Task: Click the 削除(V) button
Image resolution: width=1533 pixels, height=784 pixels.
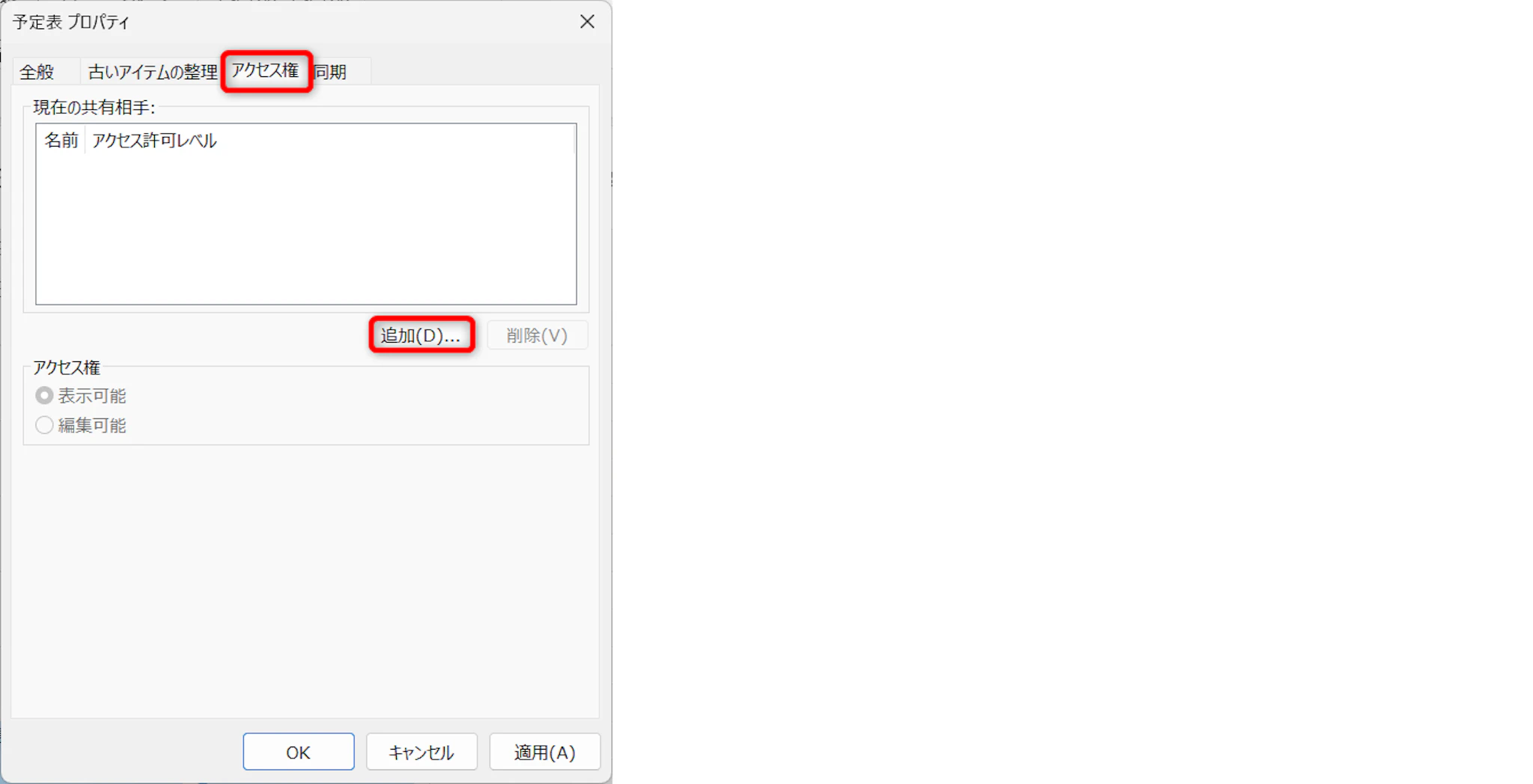Action: [x=537, y=335]
